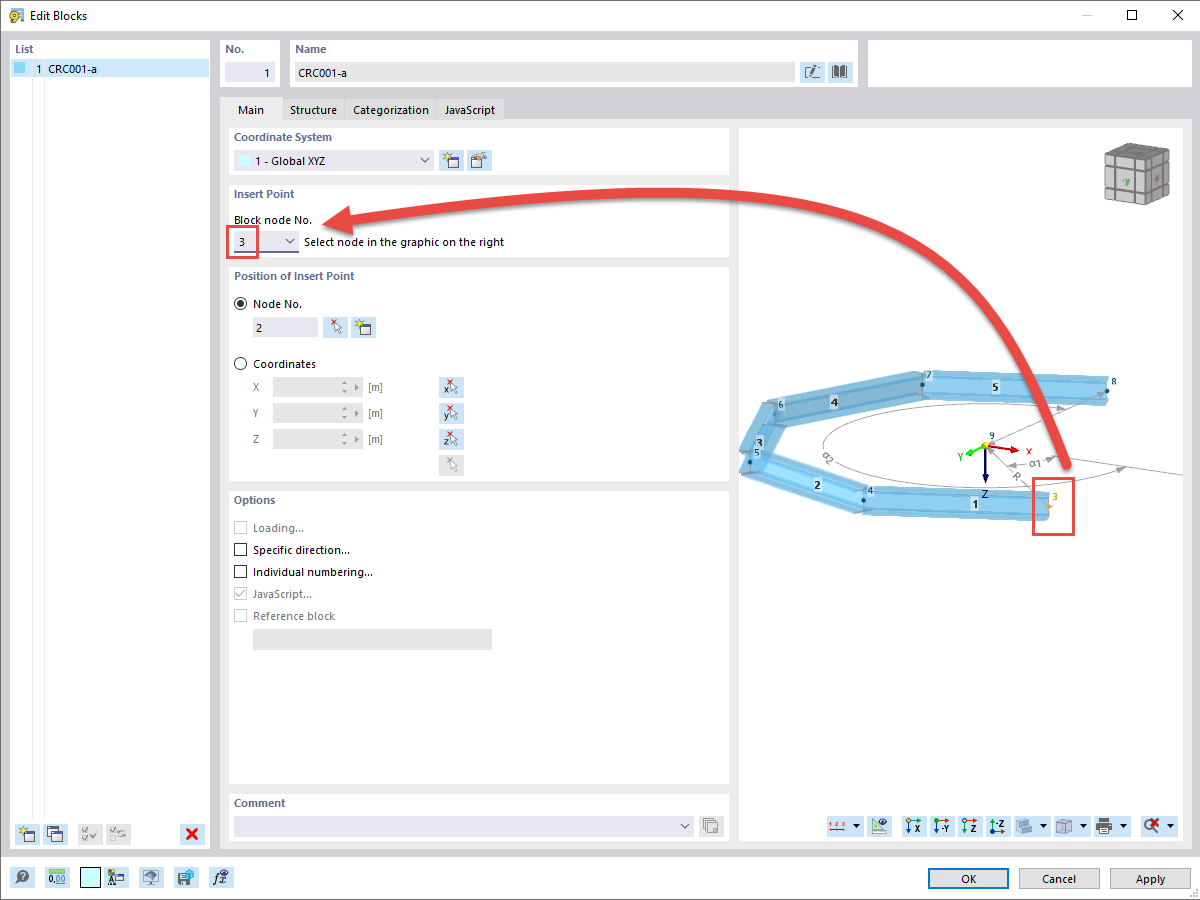1200x900 pixels.
Task: Enable the Individual numbering checkbox
Action: [x=240, y=572]
